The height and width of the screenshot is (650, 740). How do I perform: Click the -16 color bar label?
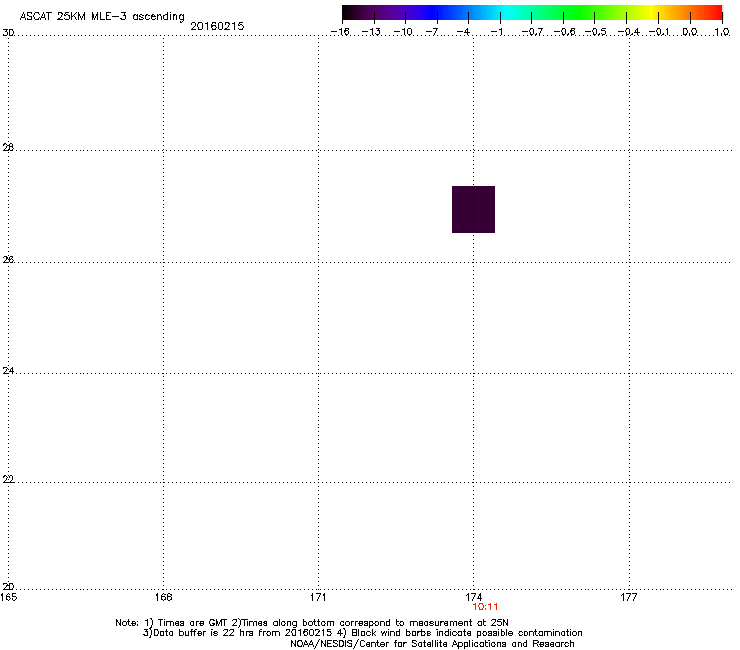click(340, 32)
